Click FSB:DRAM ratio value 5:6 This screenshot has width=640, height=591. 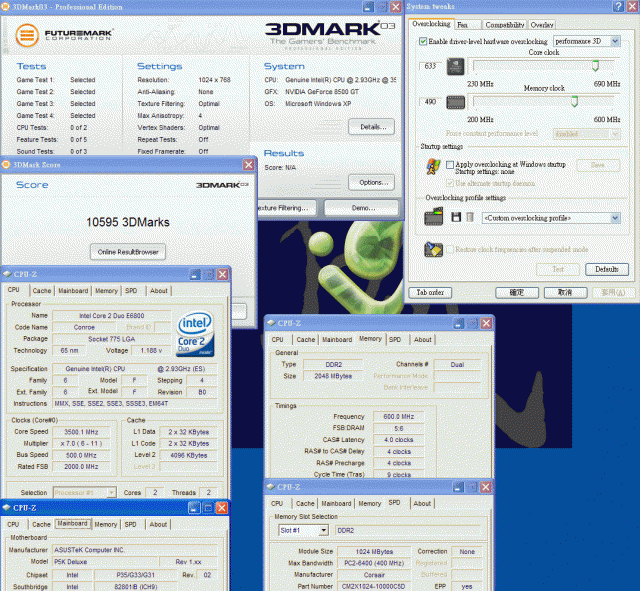398,429
